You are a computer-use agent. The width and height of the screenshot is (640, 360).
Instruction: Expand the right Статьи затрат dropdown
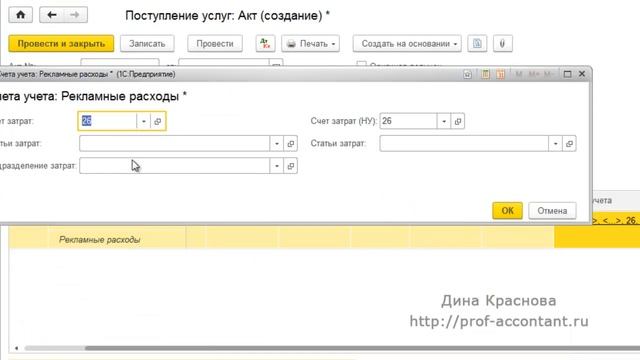[556, 144]
